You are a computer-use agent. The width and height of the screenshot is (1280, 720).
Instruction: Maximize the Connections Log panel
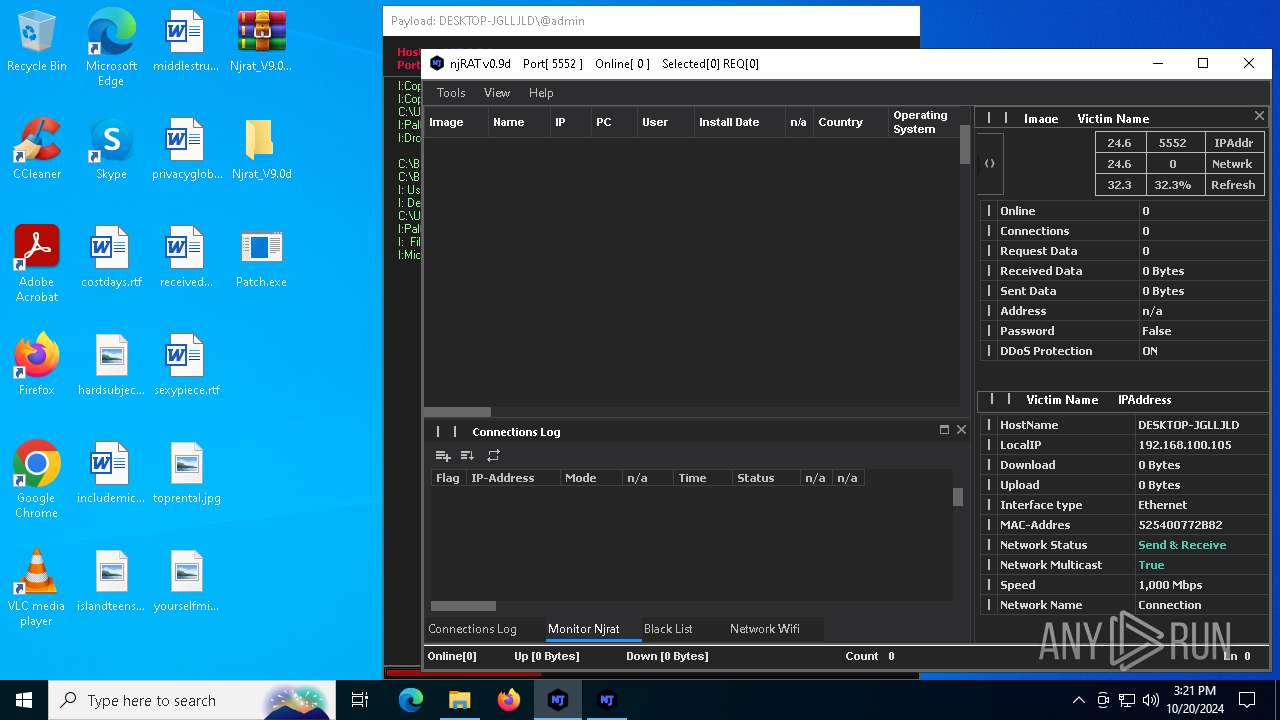pyautogui.click(x=944, y=430)
